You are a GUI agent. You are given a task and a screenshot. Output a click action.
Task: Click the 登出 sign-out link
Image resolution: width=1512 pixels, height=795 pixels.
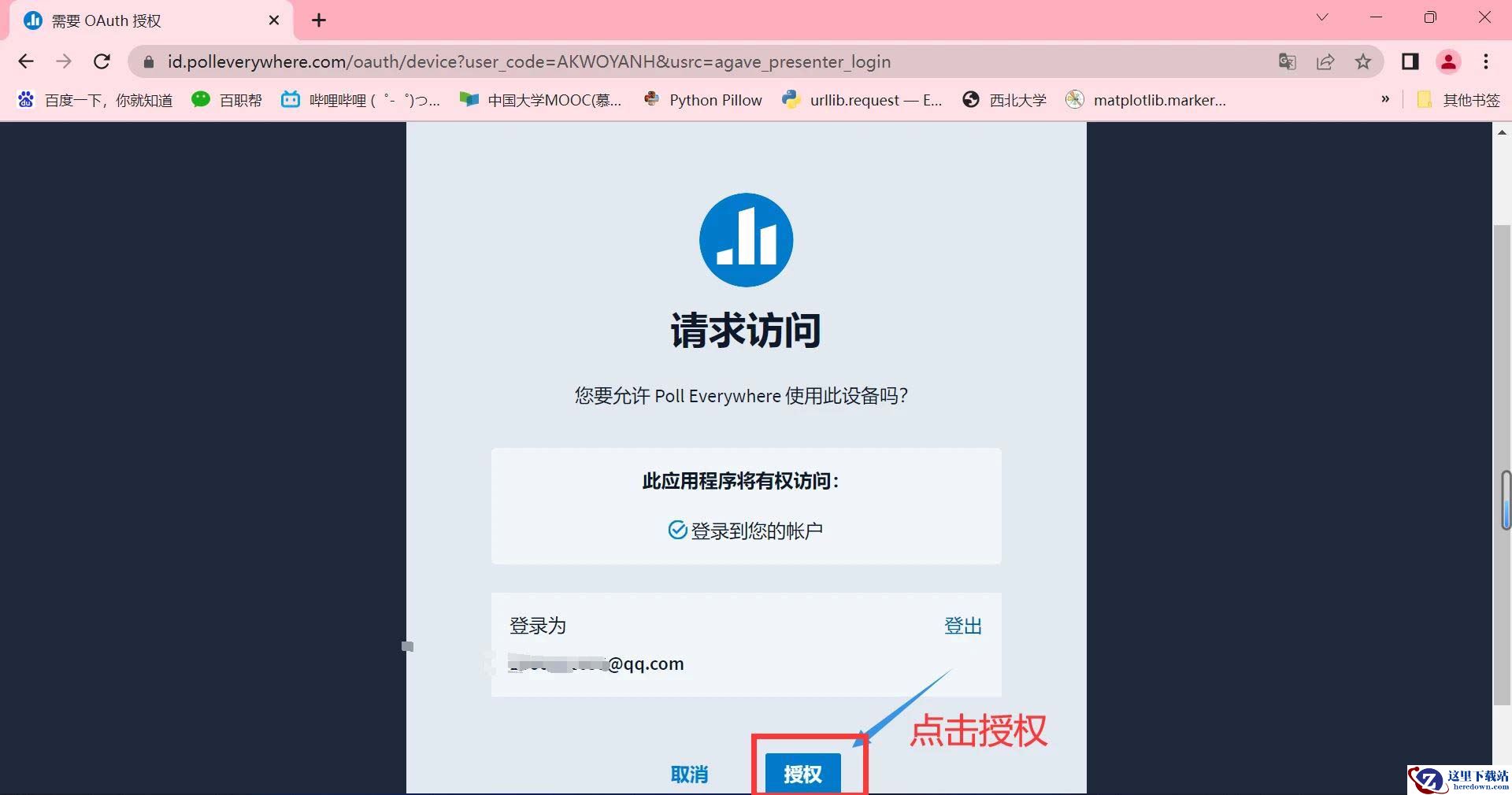tap(963, 626)
